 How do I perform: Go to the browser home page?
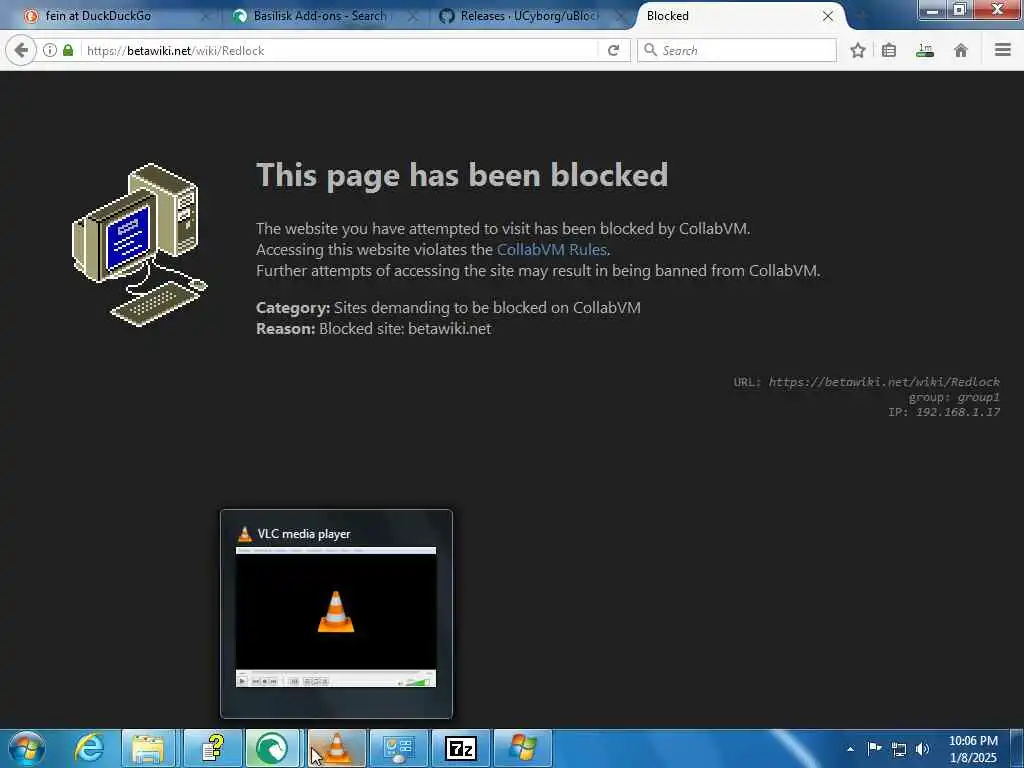pyautogui.click(x=961, y=50)
